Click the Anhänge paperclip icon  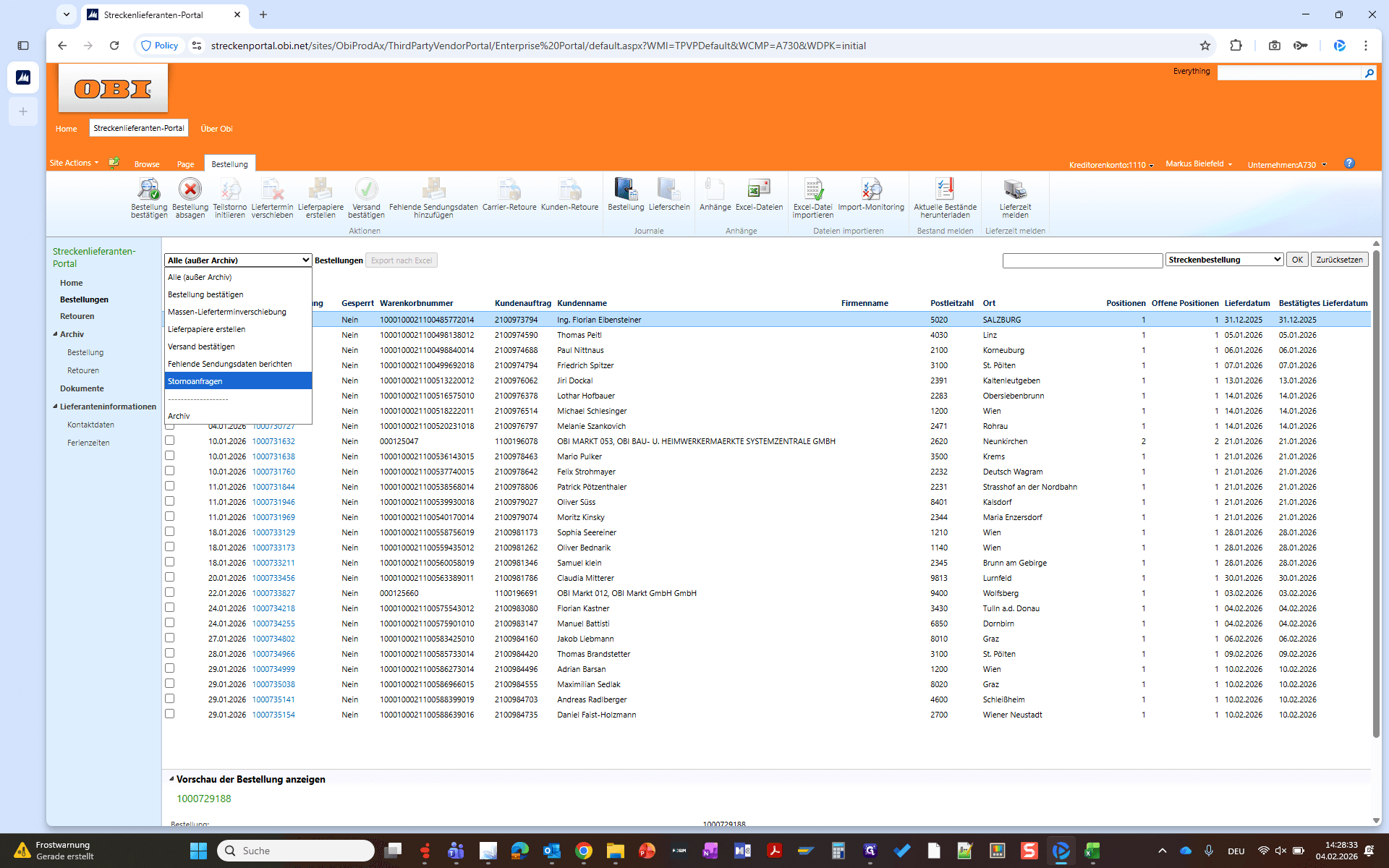click(x=715, y=190)
